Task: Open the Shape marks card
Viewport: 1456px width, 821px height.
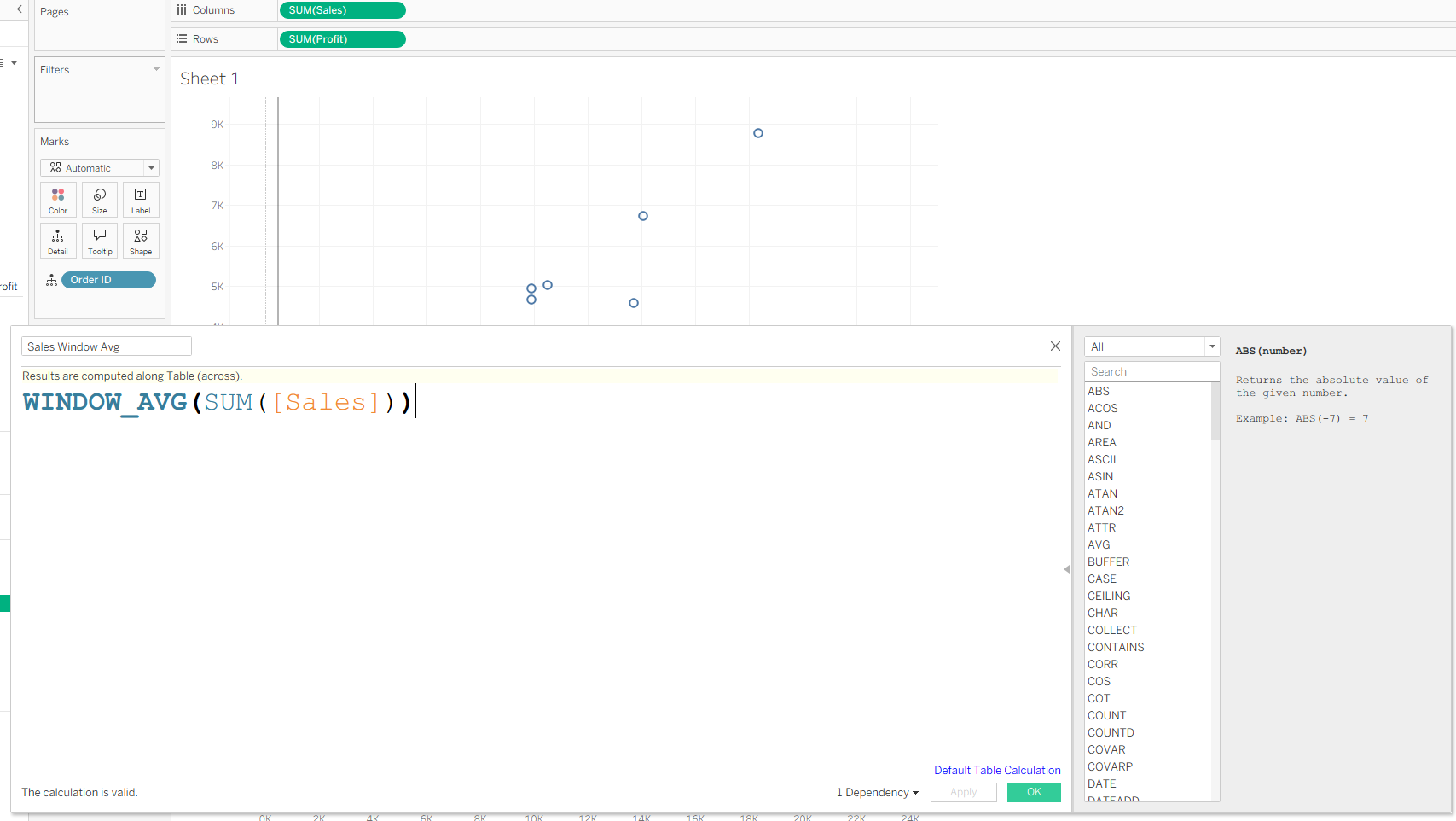Action: (141, 241)
